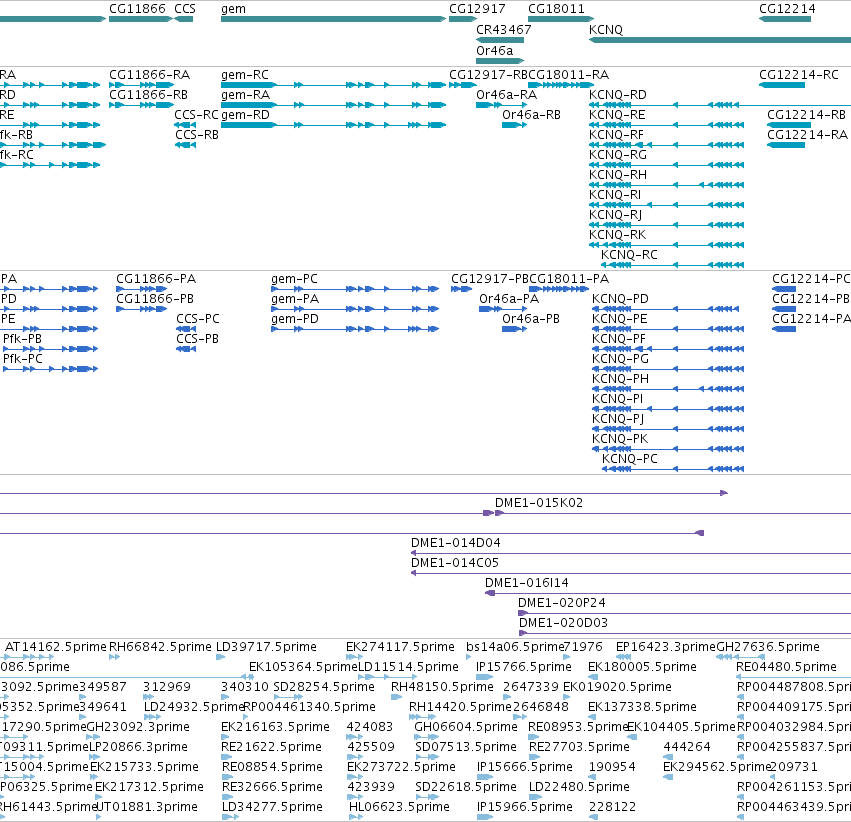Select the gem gene bar

point(333,19)
